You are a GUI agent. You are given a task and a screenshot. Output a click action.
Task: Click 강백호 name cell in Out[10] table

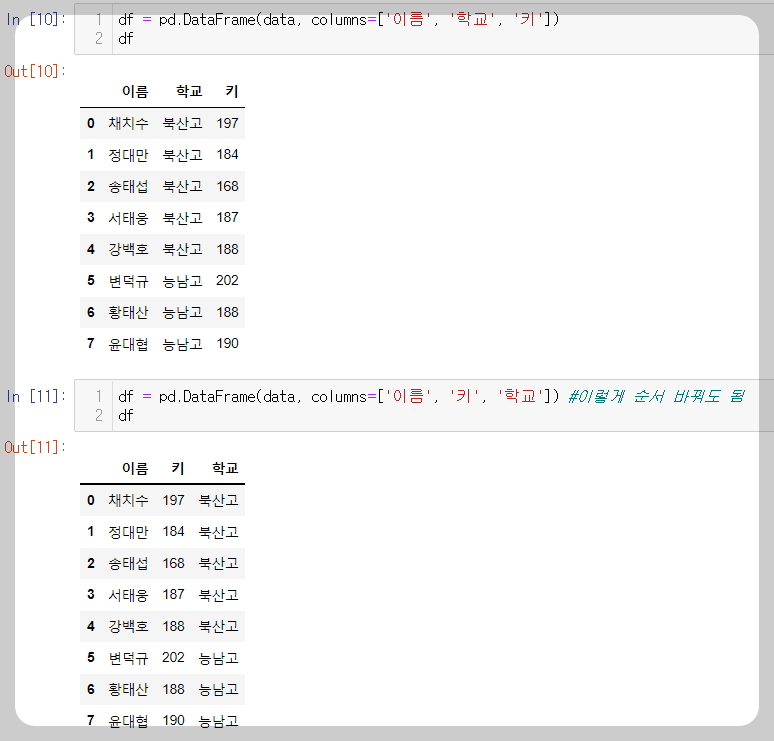[128, 249]
